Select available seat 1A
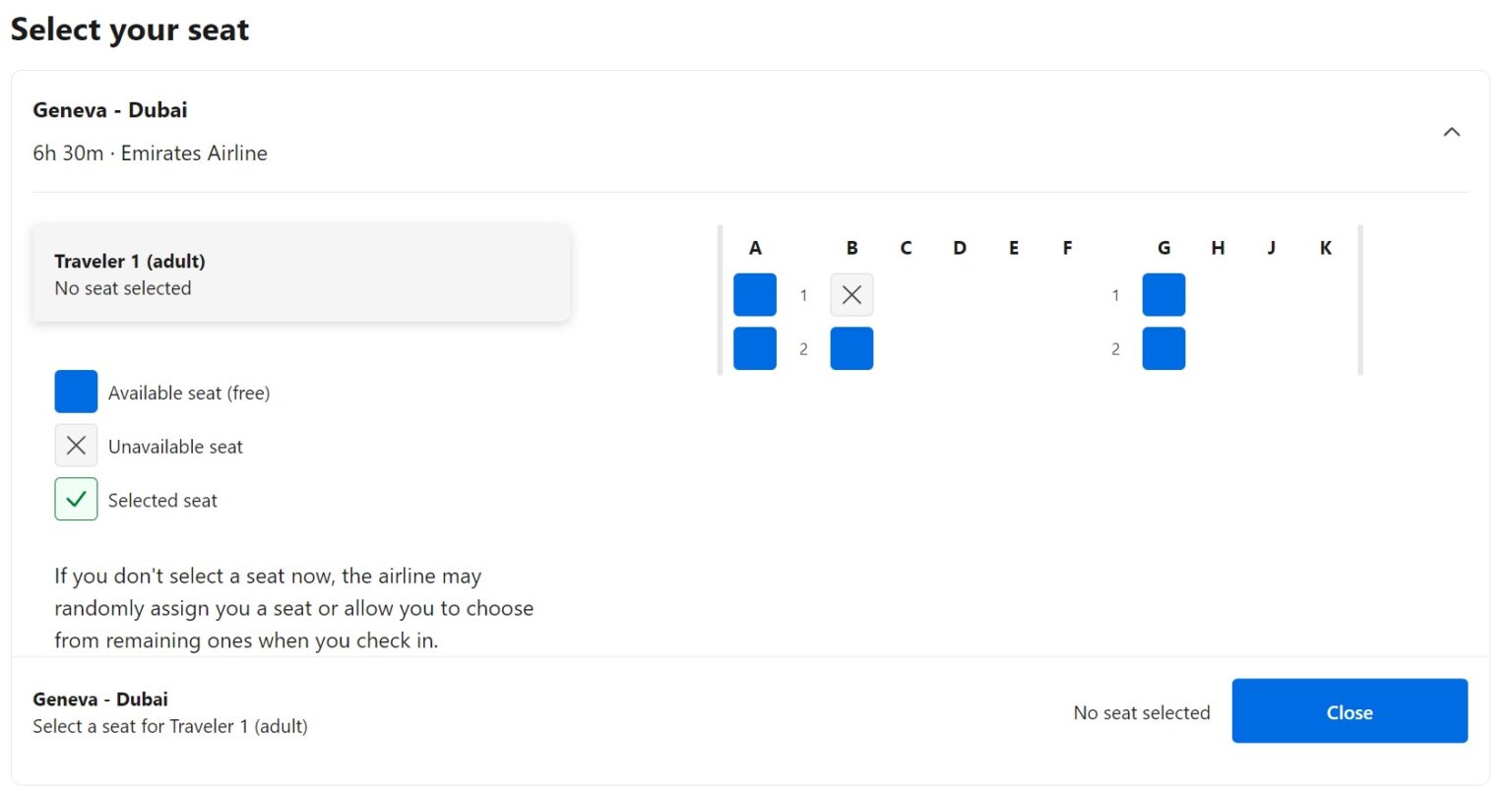This screenshot has height=791, width=1512. (755, 295)
